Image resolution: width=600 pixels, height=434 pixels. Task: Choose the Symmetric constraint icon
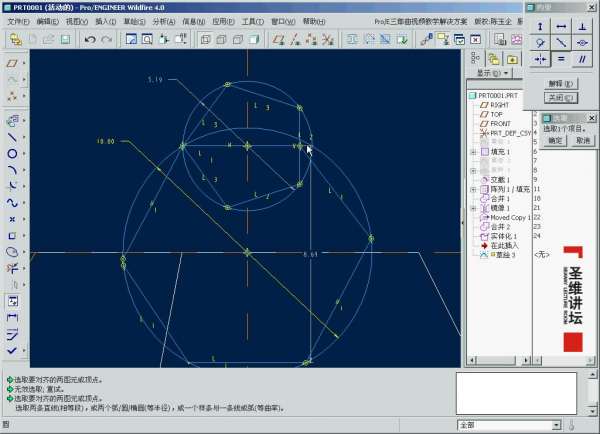click(540, 59)
